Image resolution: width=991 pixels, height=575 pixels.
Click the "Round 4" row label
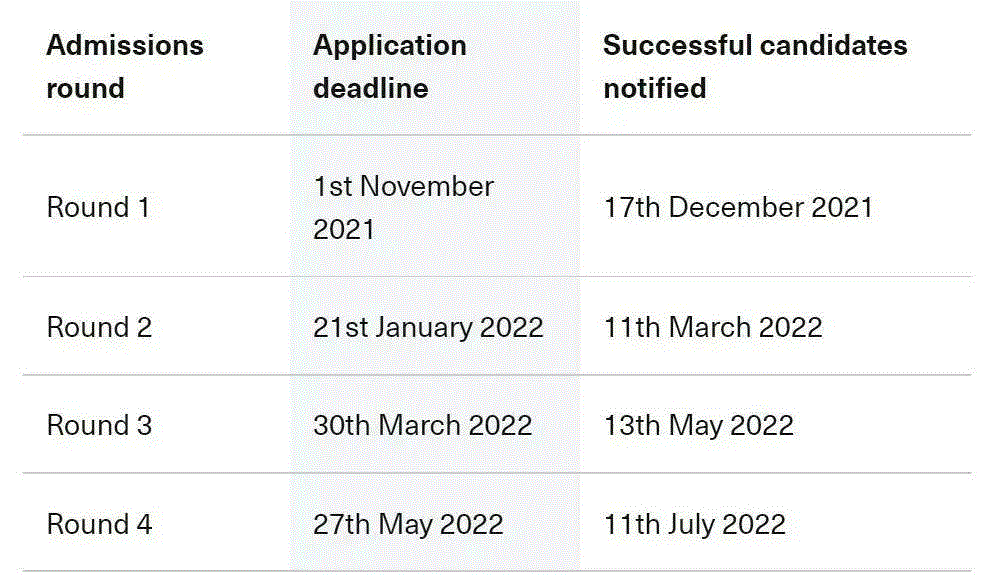click(99, 524)
